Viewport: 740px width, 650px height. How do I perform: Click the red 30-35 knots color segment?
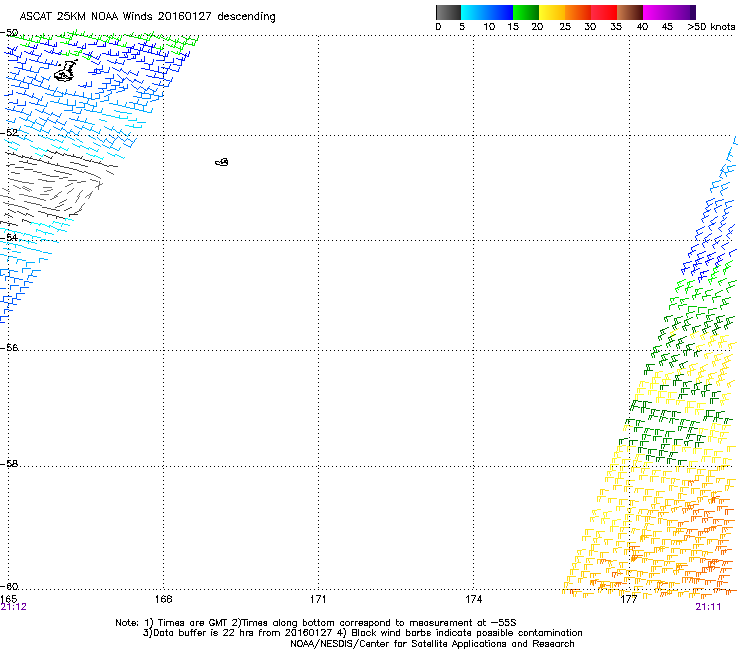[604, 12]
